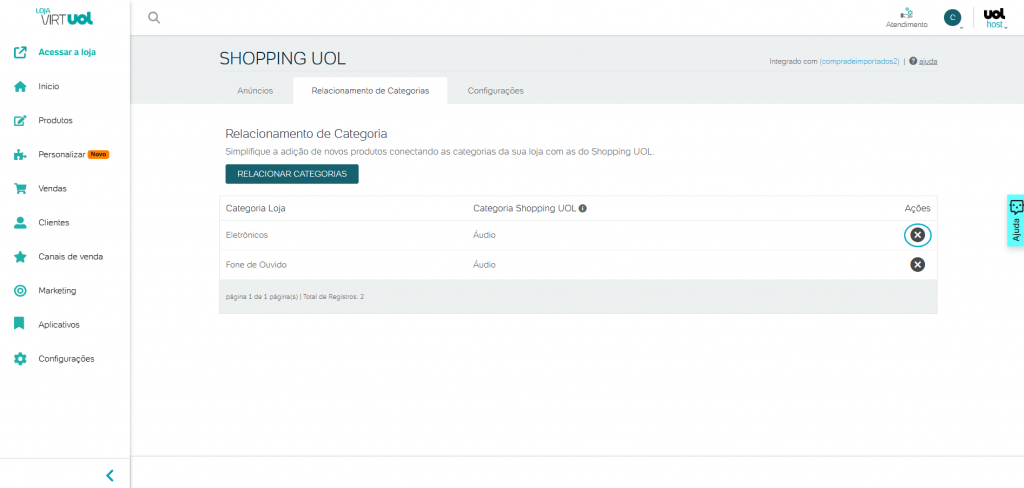Image resolution: width=1024 pixels, height=488 pixels.
Task: Open Marketing in the sidebar
Action: pyautogui.click(x=57, y=291)
